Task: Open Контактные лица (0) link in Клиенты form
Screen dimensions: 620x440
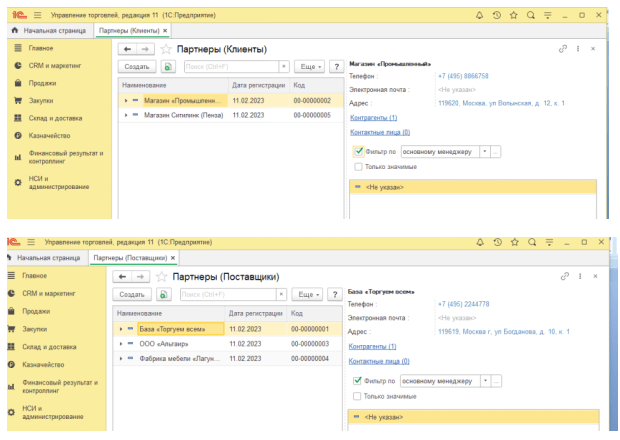Action: (380, 132)
